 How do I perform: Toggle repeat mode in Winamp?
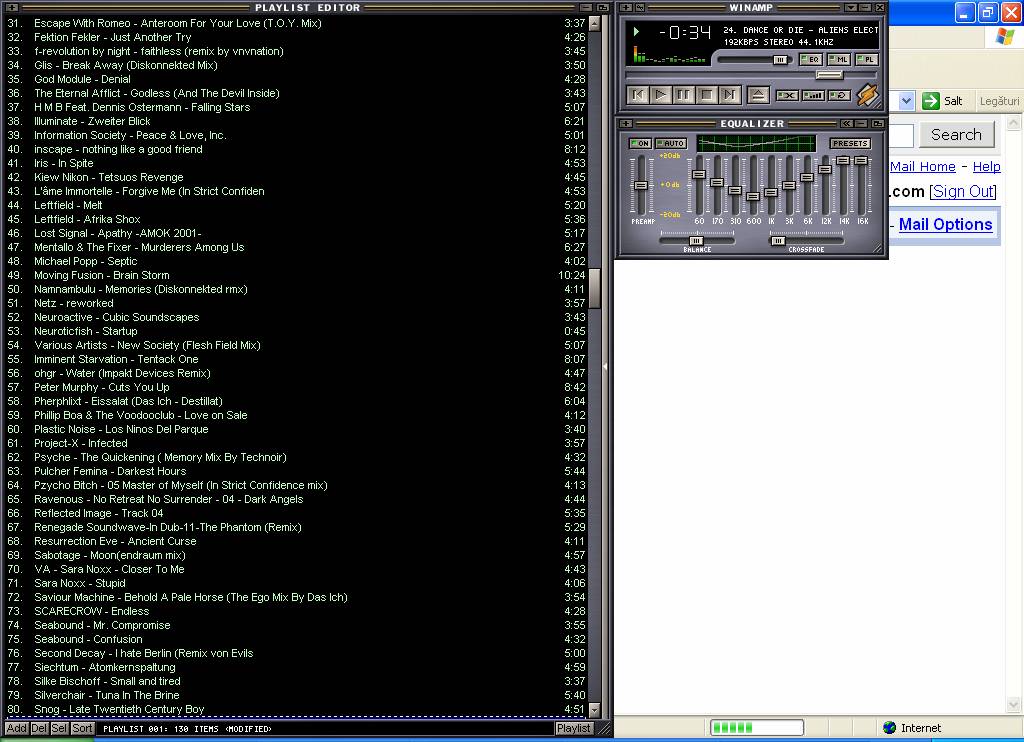(840, 95)
